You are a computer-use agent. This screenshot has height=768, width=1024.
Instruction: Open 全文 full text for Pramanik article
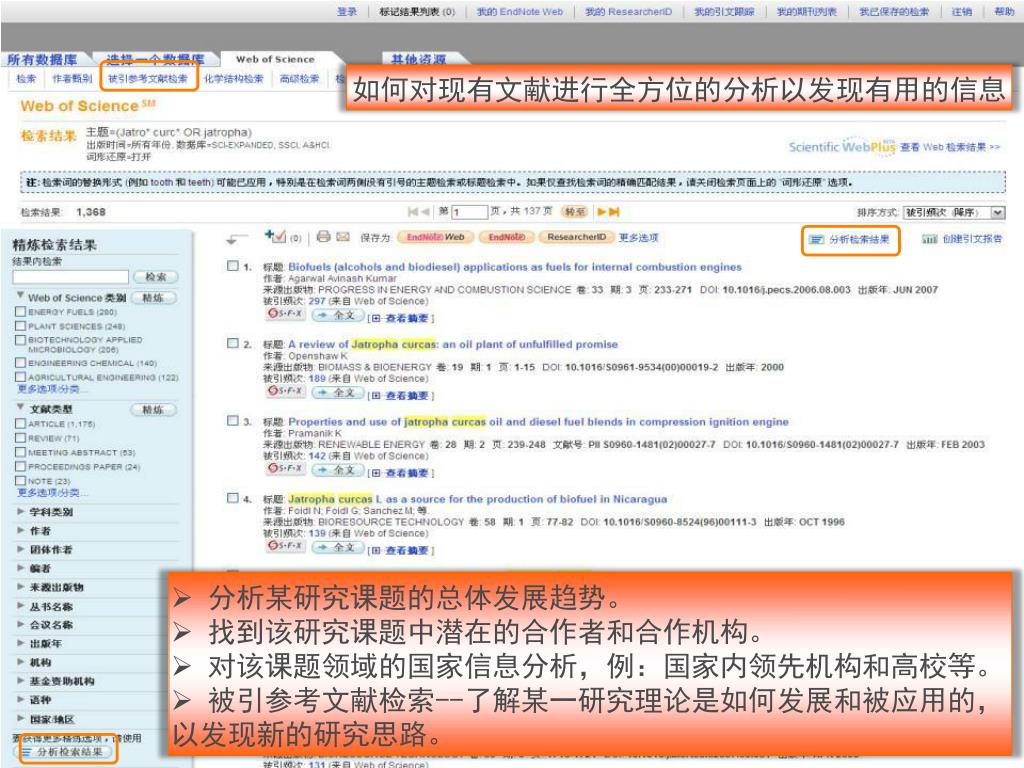coord(337,470)
